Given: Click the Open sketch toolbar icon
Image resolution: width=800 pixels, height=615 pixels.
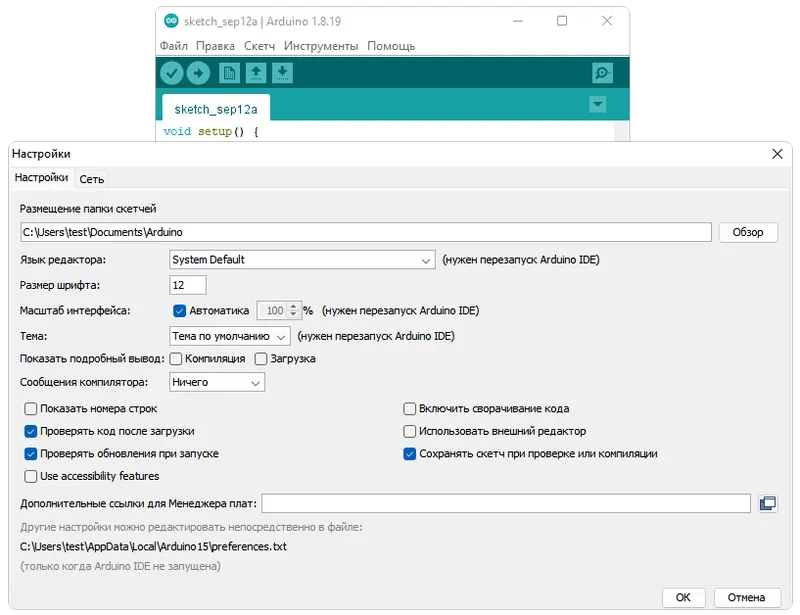Looking at the screenshot, I should pyautogui.click(x=258, y=71).
